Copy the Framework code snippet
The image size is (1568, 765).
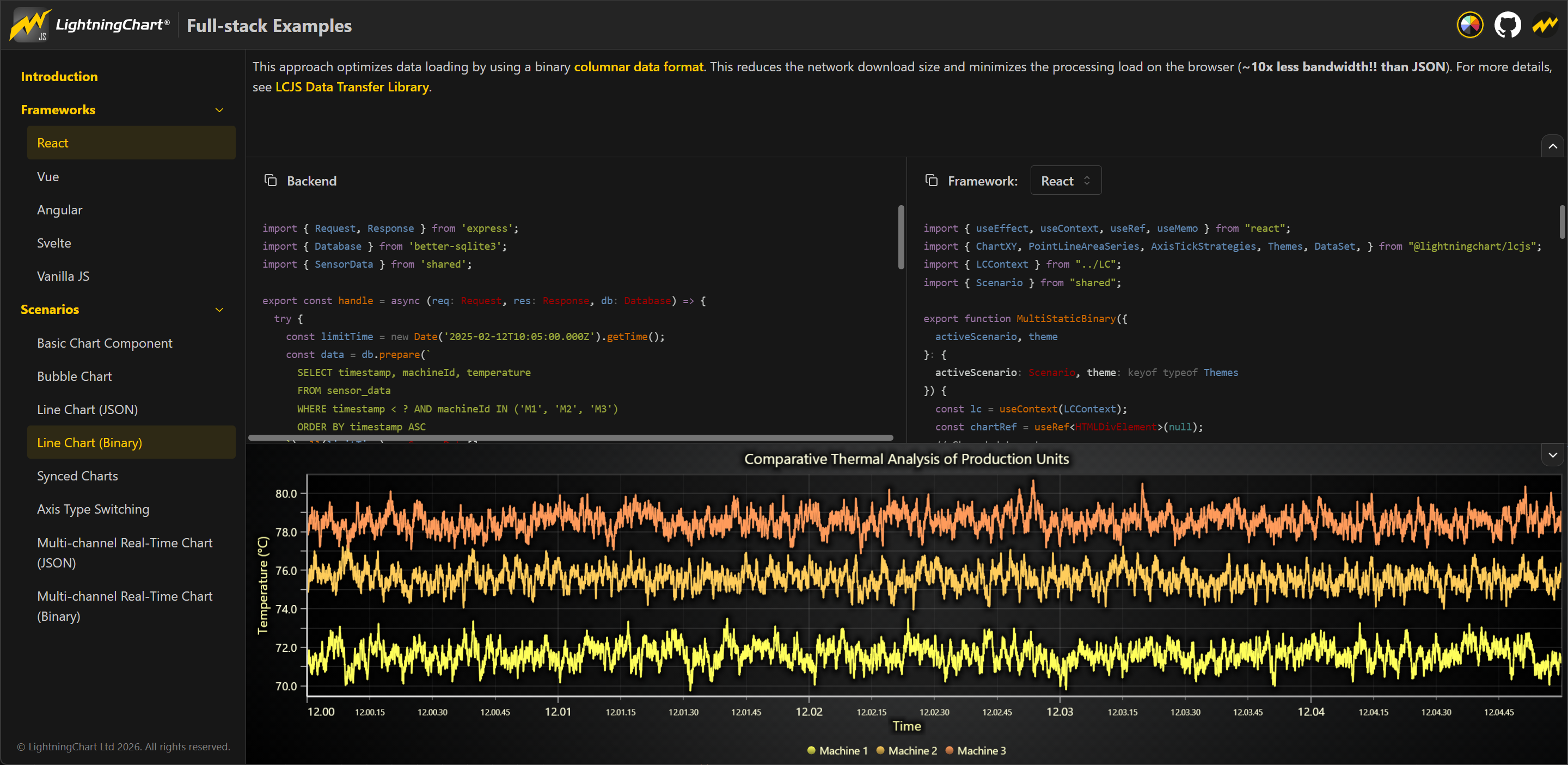click(932, 181)
